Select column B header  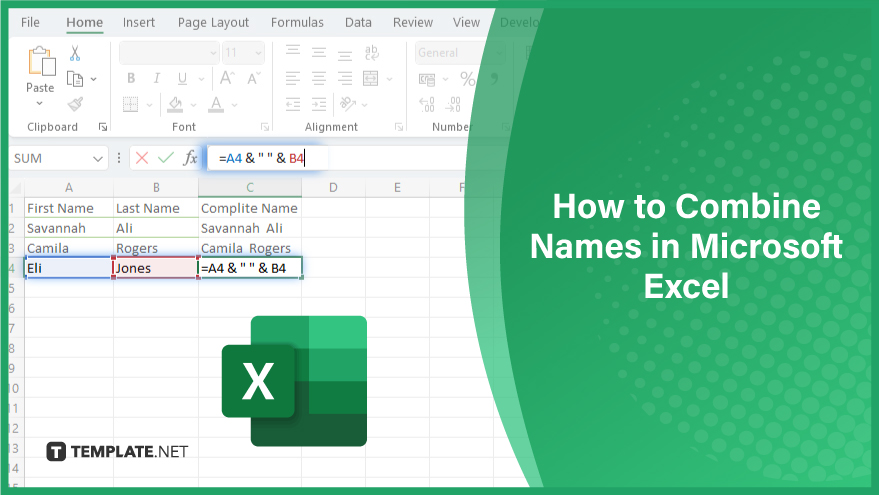pos(156,188)
